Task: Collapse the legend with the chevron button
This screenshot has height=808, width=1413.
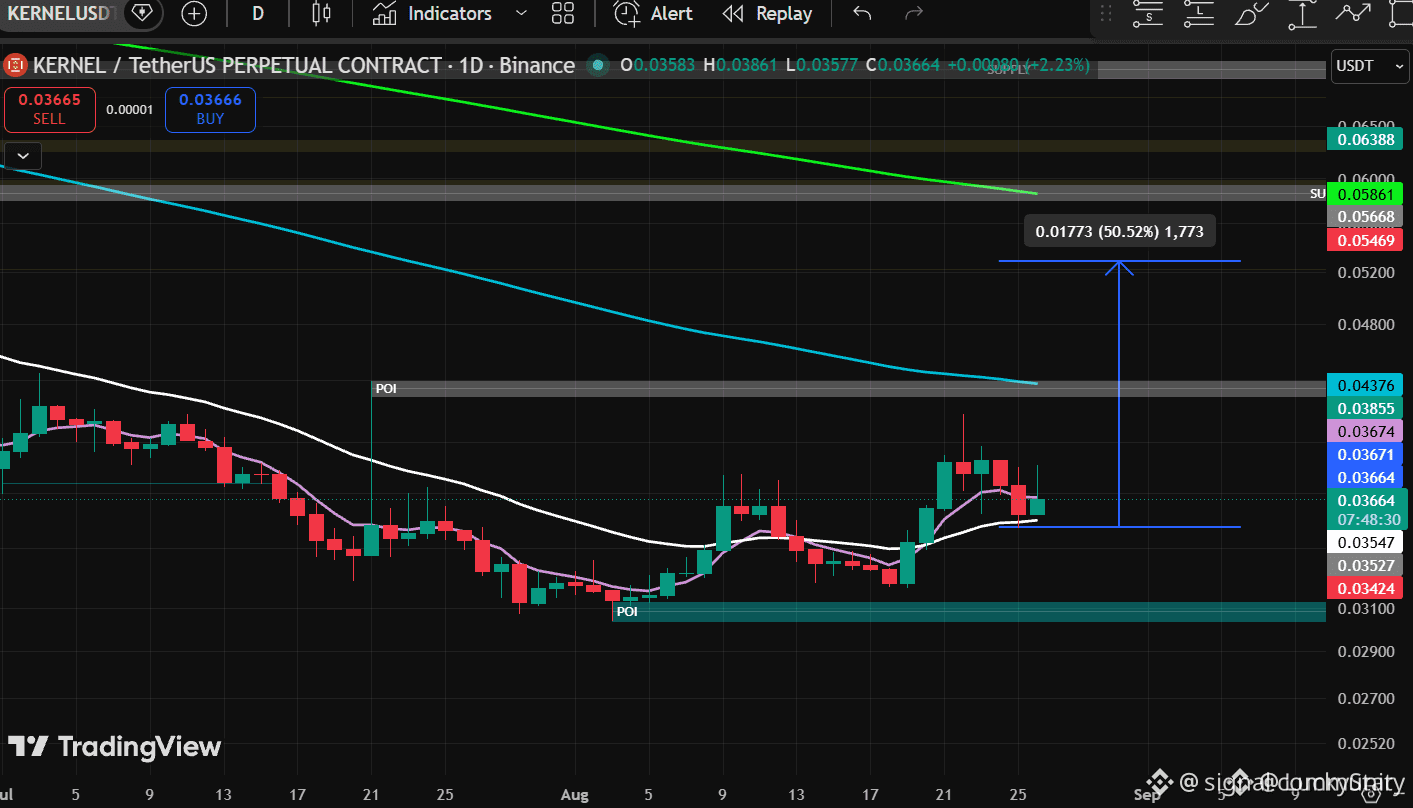Action: [x=22, y=155]
